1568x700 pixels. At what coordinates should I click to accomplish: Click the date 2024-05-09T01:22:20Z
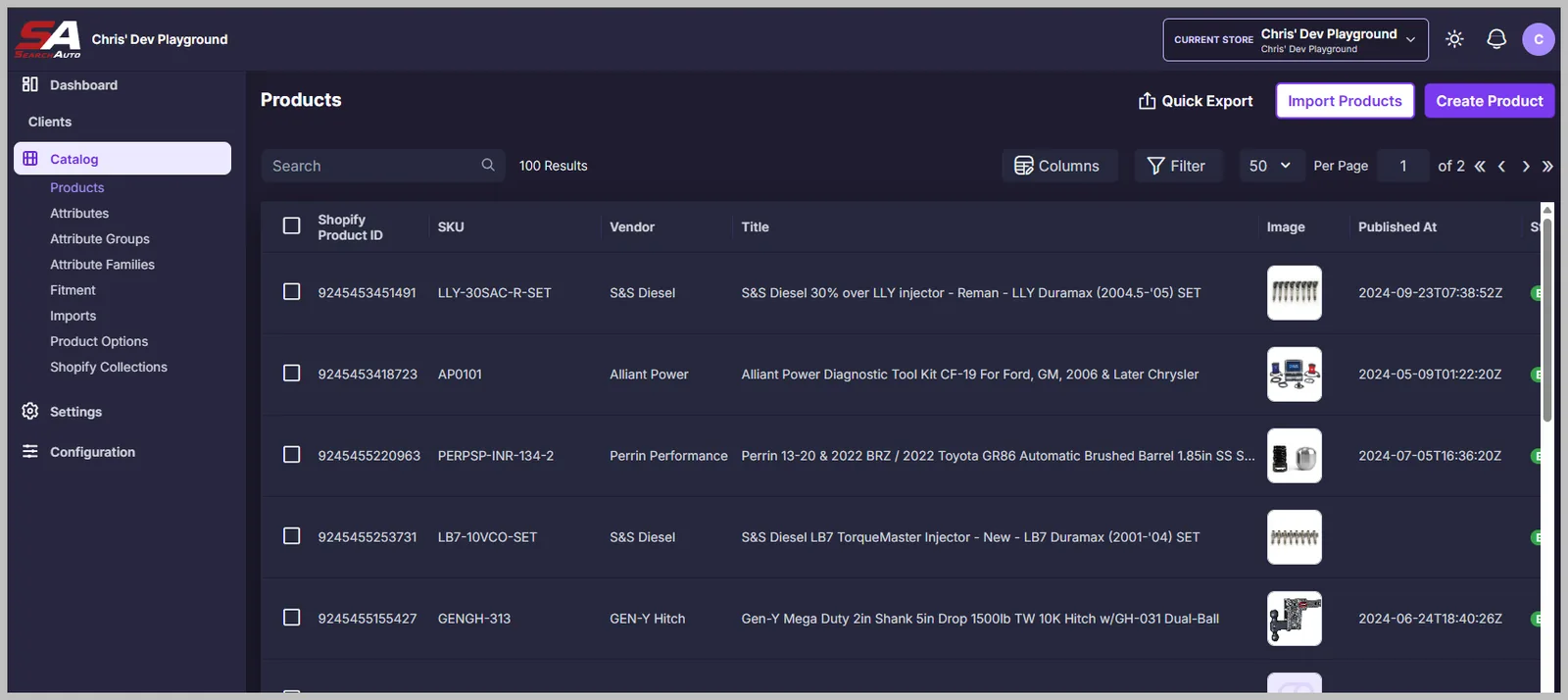[1430, 374]
